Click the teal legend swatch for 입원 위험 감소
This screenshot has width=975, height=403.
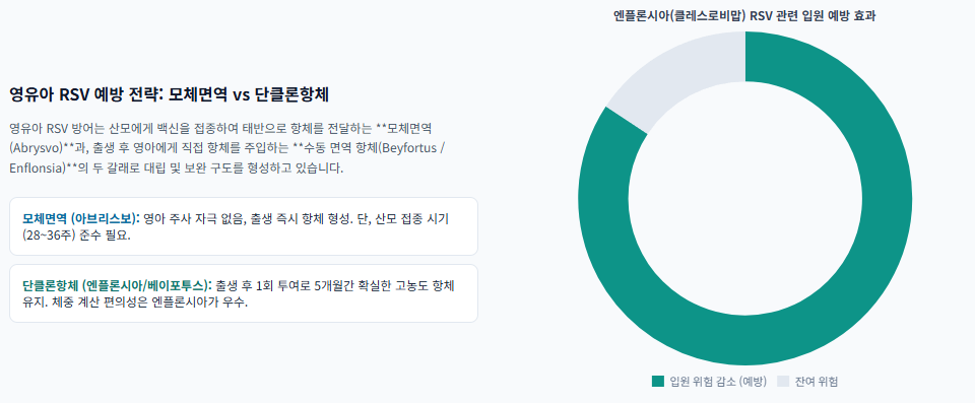pos(658,381)
